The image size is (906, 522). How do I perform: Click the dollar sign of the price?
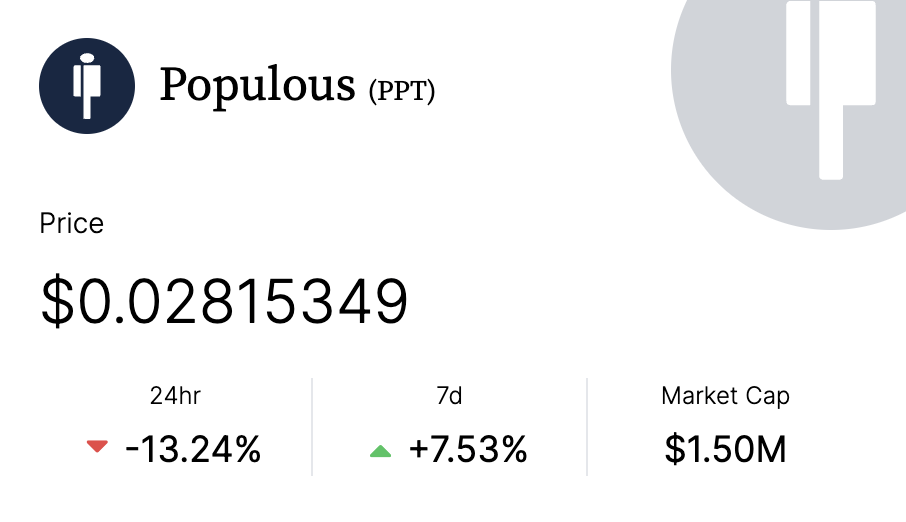pyautogui.click(x=58, y=301)
